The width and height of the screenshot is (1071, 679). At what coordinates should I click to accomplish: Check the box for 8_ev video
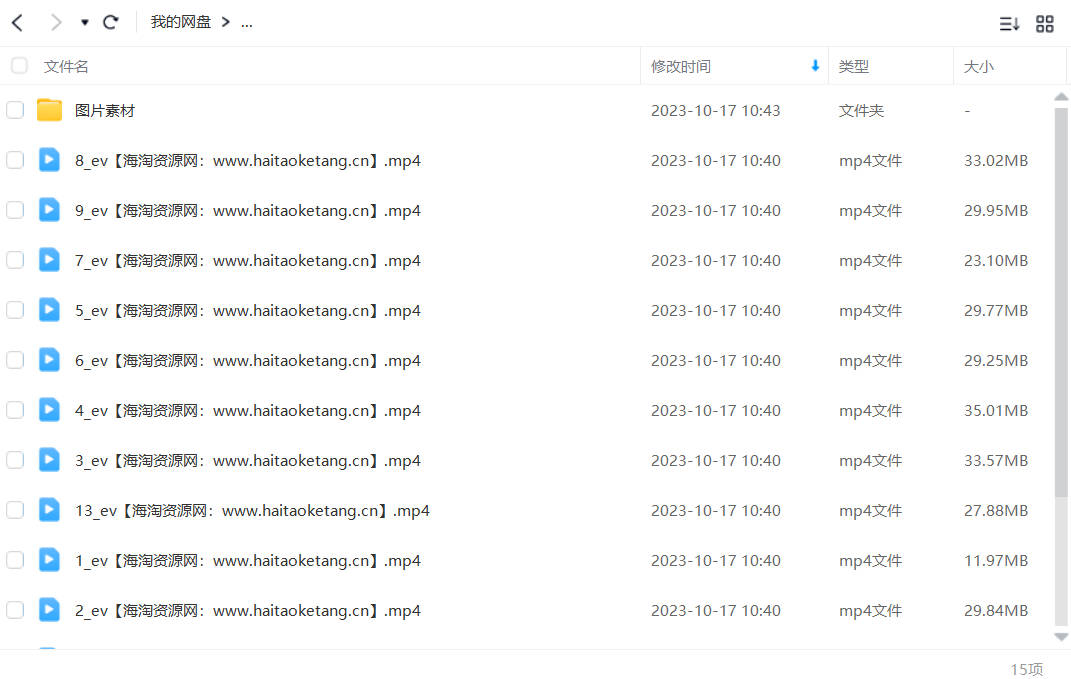[x=15, y=160]
